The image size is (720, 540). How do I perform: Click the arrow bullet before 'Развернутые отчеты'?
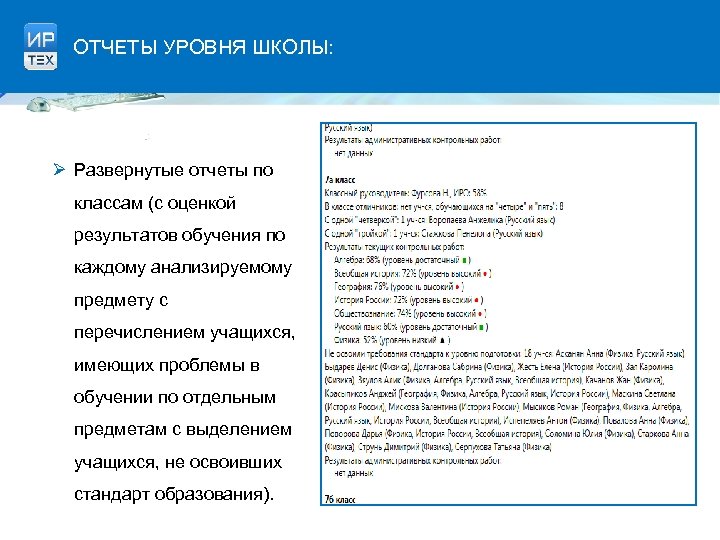tap(59, 169)
